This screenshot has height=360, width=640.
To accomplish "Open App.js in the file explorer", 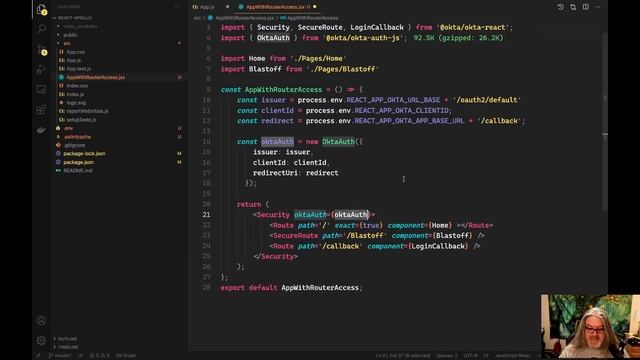I will pyautogui.click(x=73, y=60).
